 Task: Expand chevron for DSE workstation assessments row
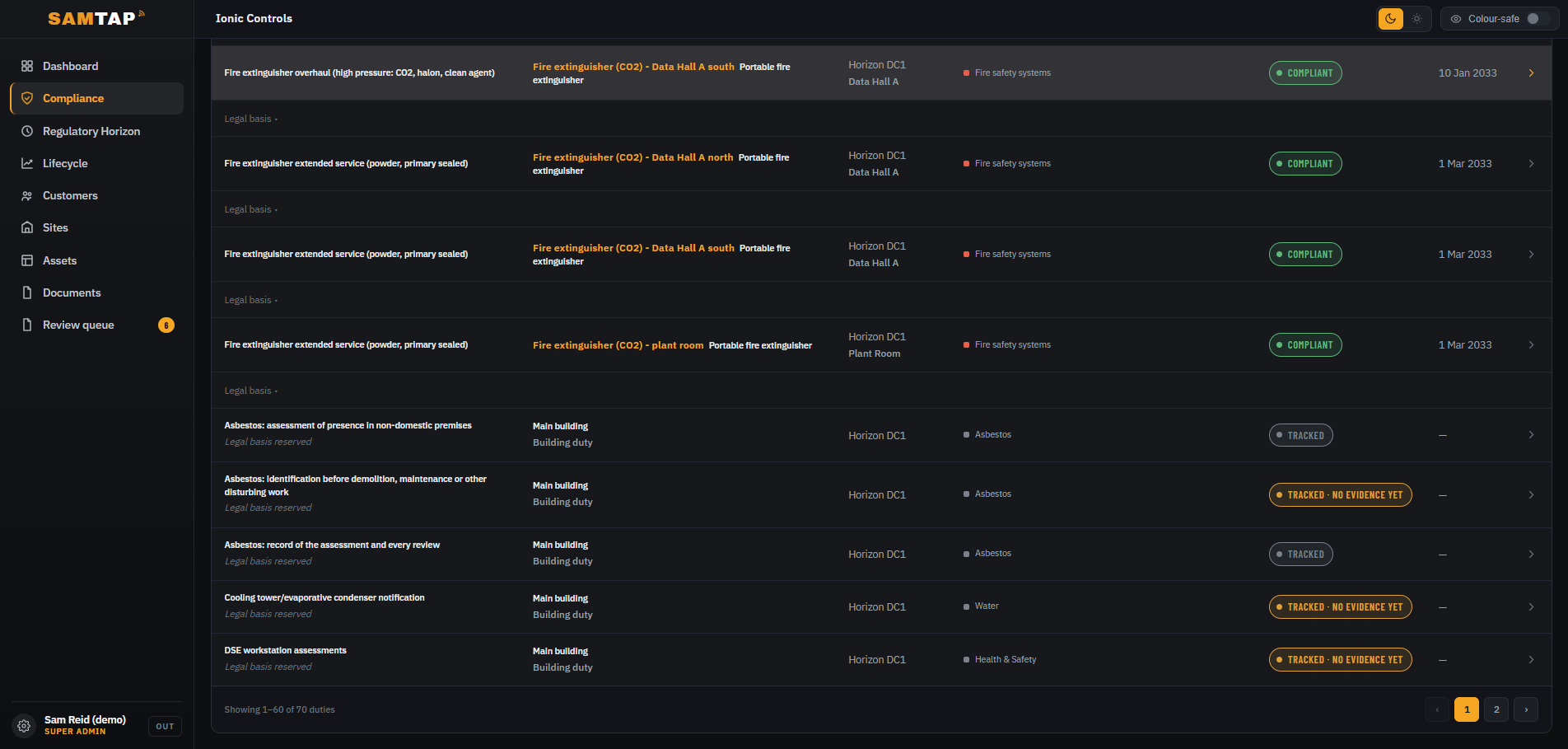tap(1531, 660)
